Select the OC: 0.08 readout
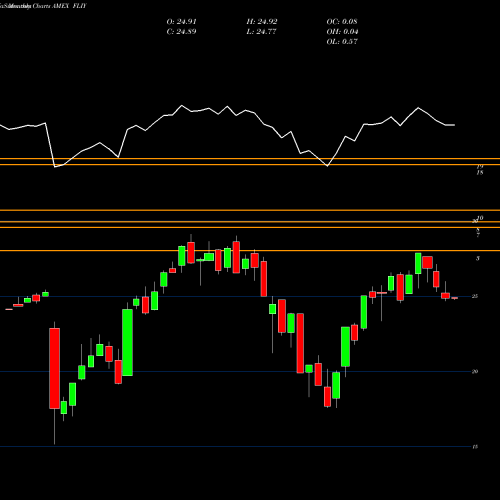Screen dimensions: 500x500 point(342,22)
